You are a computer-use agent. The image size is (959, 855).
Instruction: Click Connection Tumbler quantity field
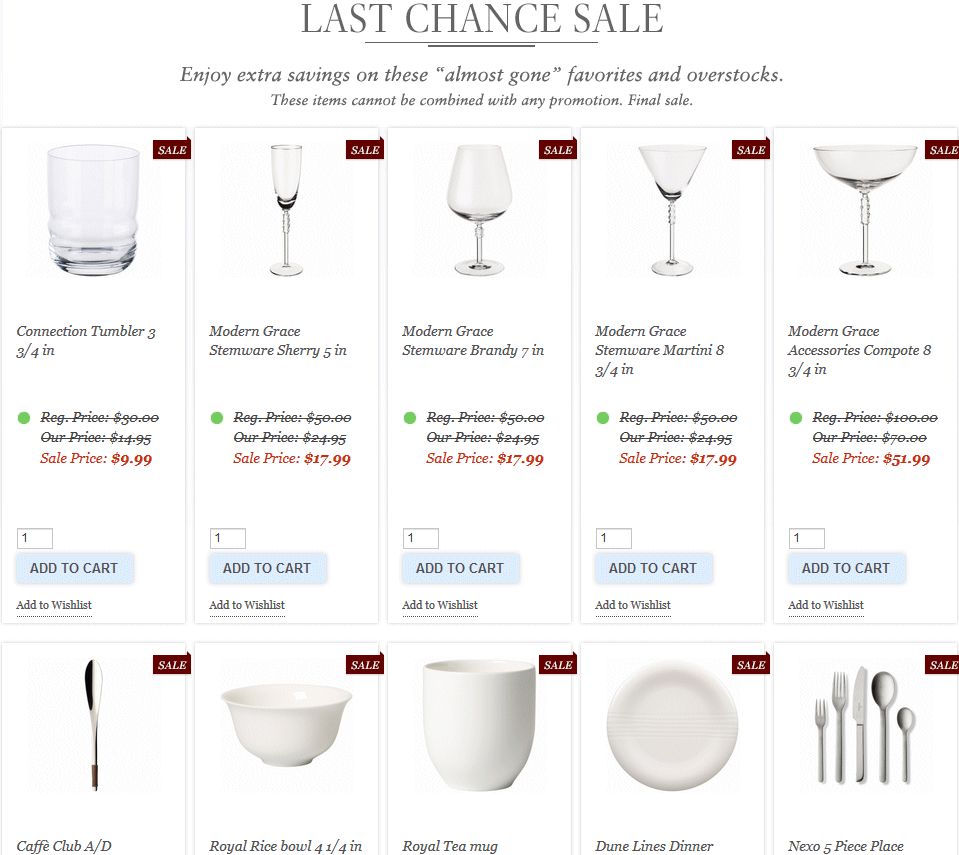(x=35, y=539)
